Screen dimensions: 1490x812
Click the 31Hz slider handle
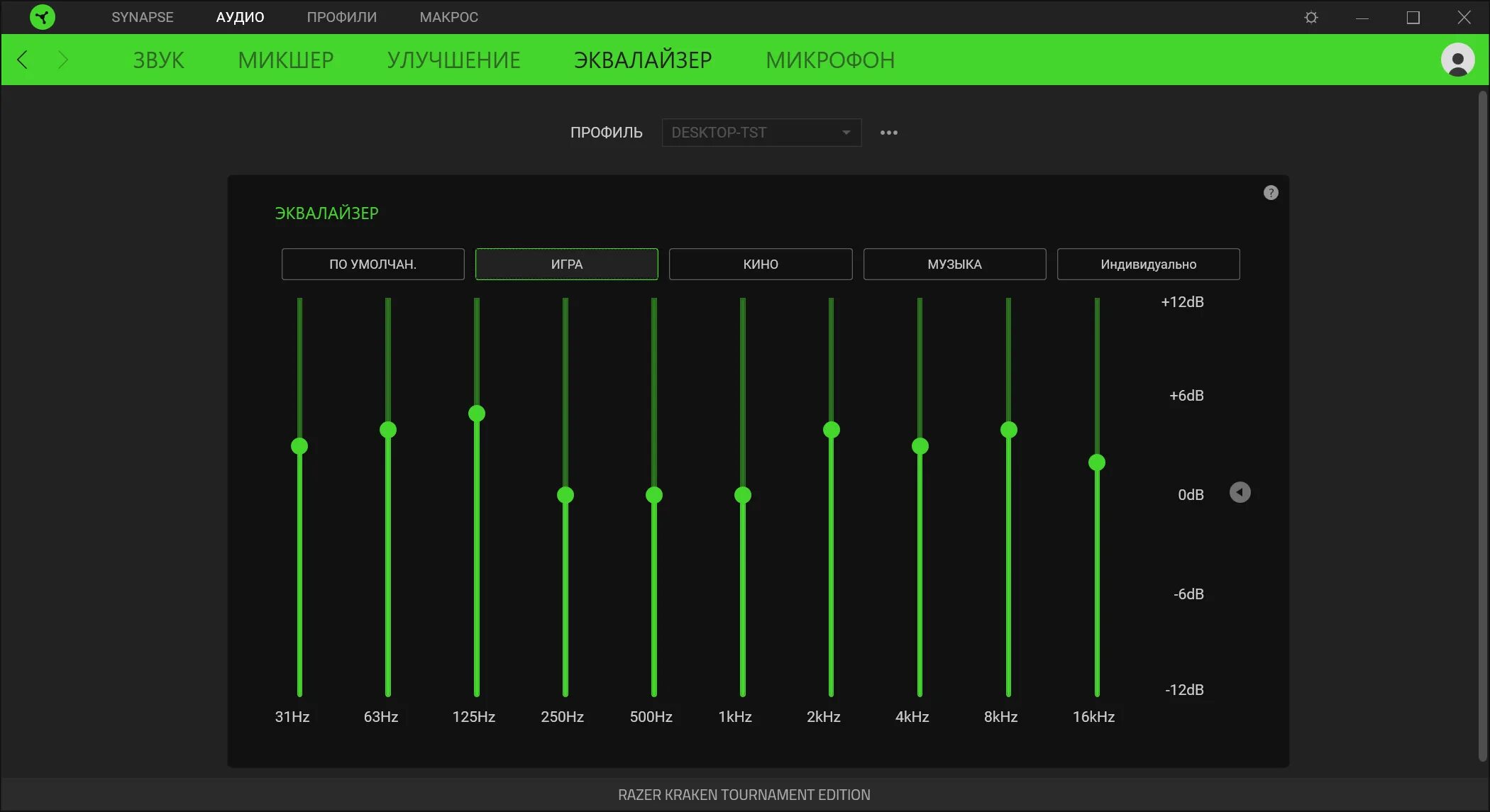click(x=299, y=446)
